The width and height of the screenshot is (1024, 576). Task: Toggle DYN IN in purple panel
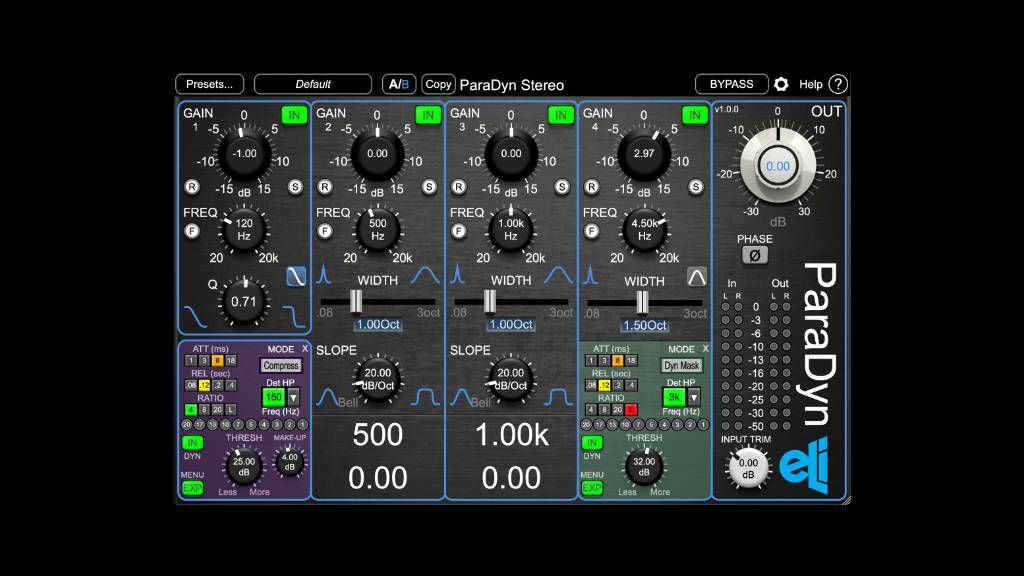click(x=192, y=443)
